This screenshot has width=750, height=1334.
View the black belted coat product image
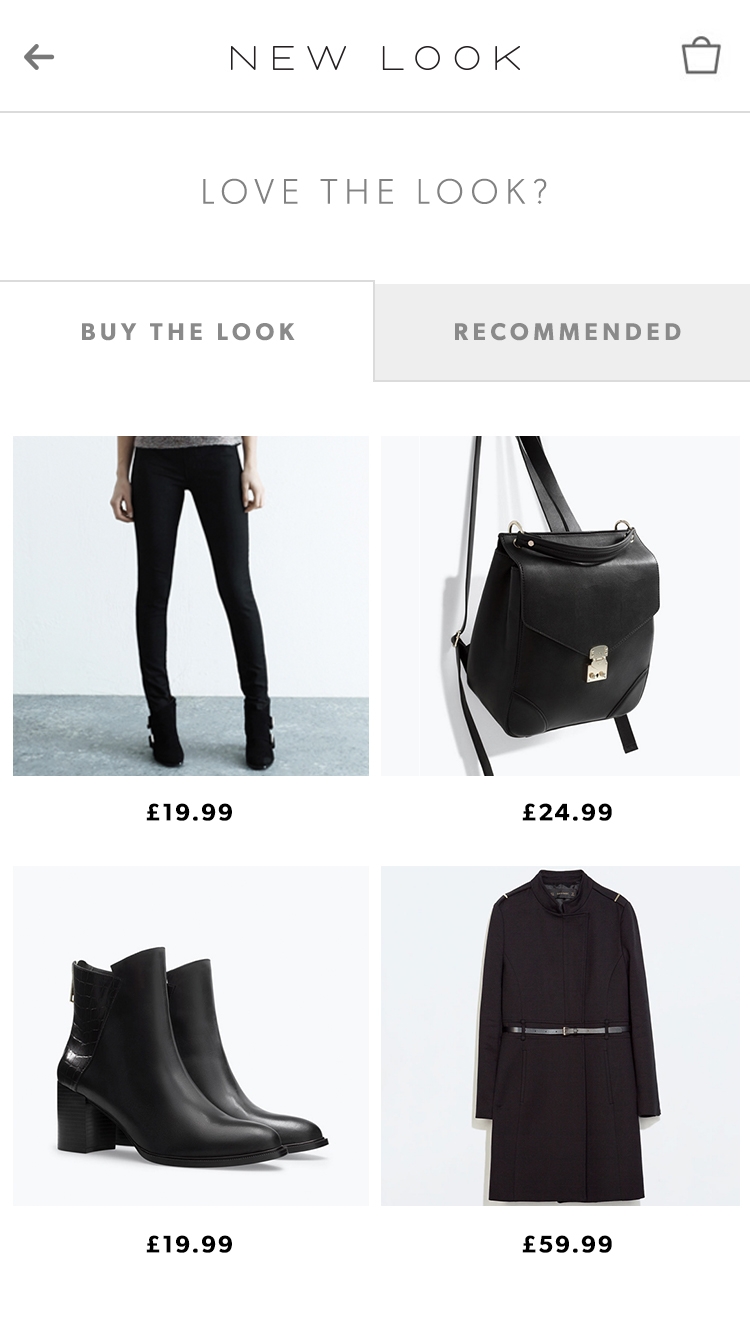coord(560,1036)
